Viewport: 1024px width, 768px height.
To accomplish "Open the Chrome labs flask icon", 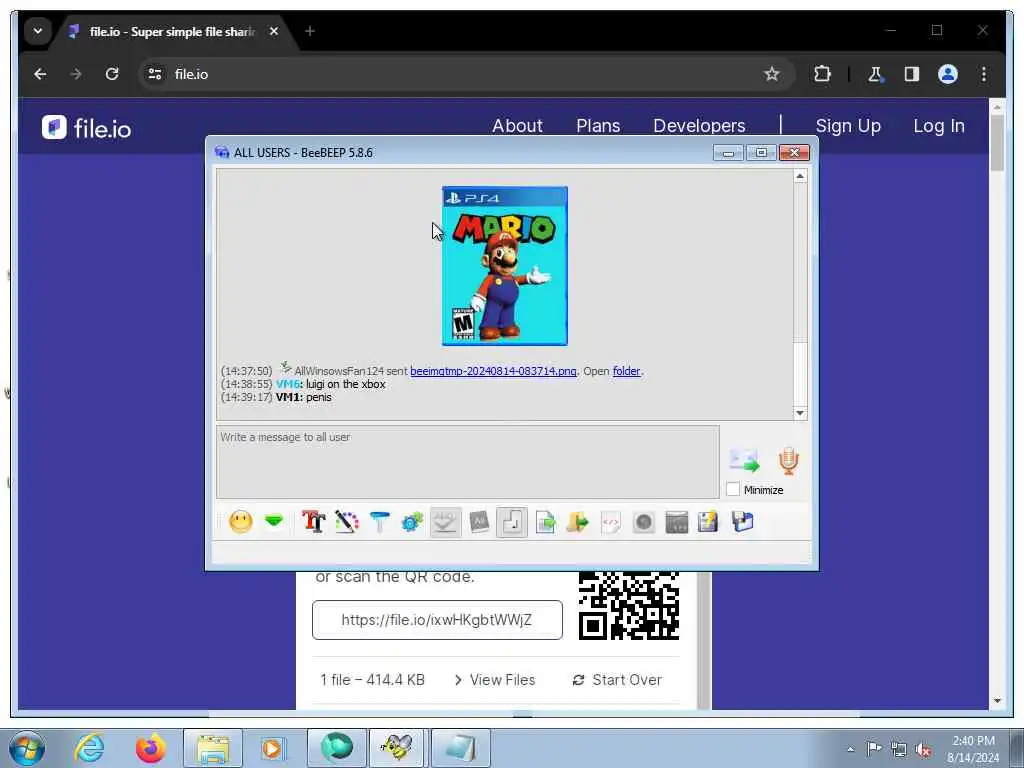I will coord(875,74).
